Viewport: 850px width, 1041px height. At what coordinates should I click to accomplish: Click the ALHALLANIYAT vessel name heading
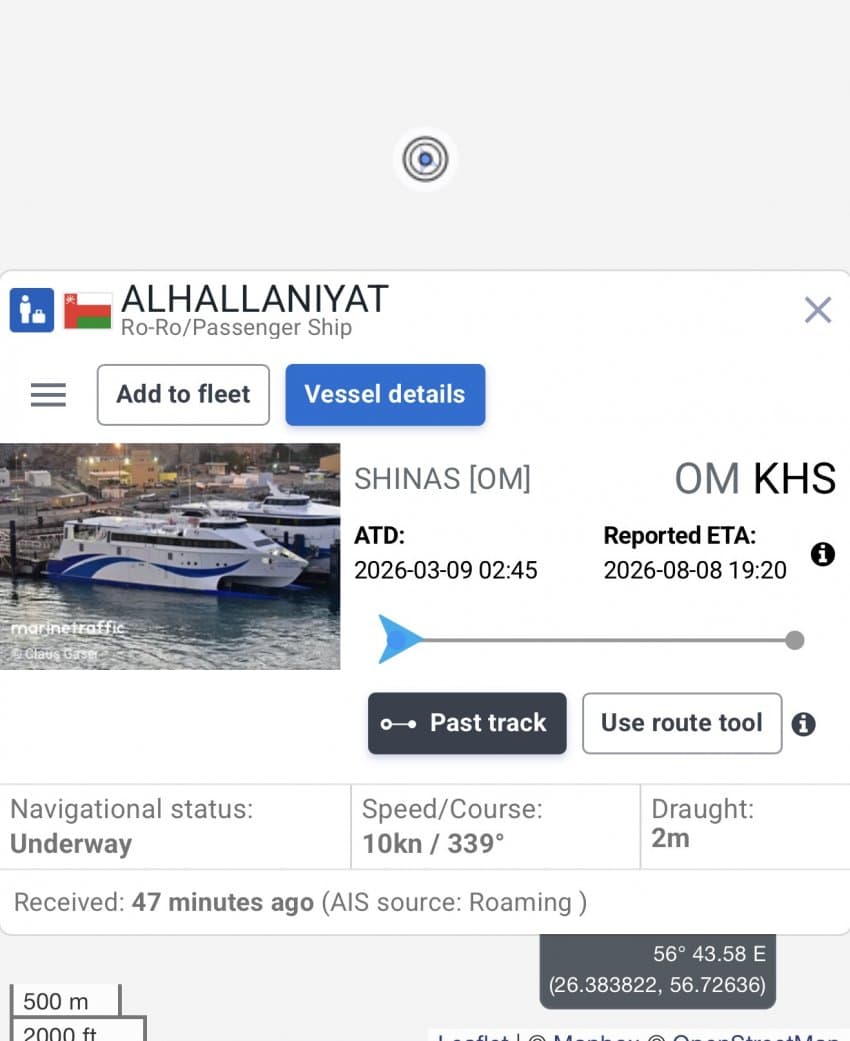pyautogui.click(x=255, y=299)
